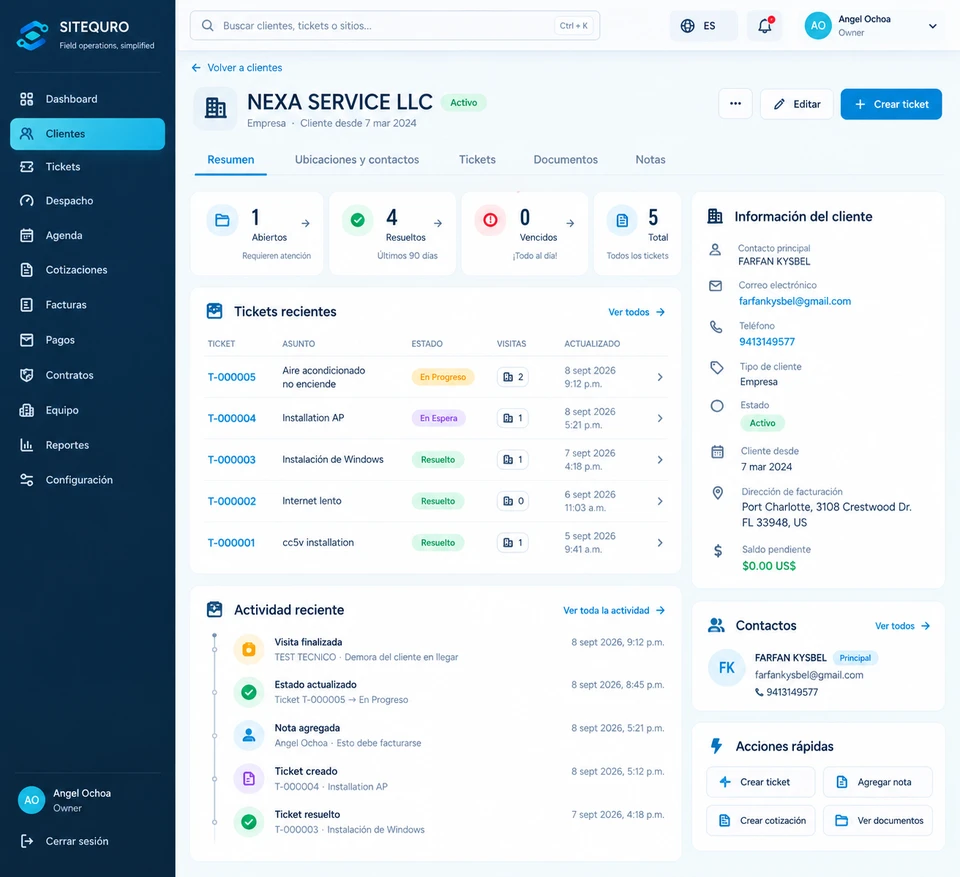Open ticket link T-000001
The image size is (960, 877).
[231, 543]
